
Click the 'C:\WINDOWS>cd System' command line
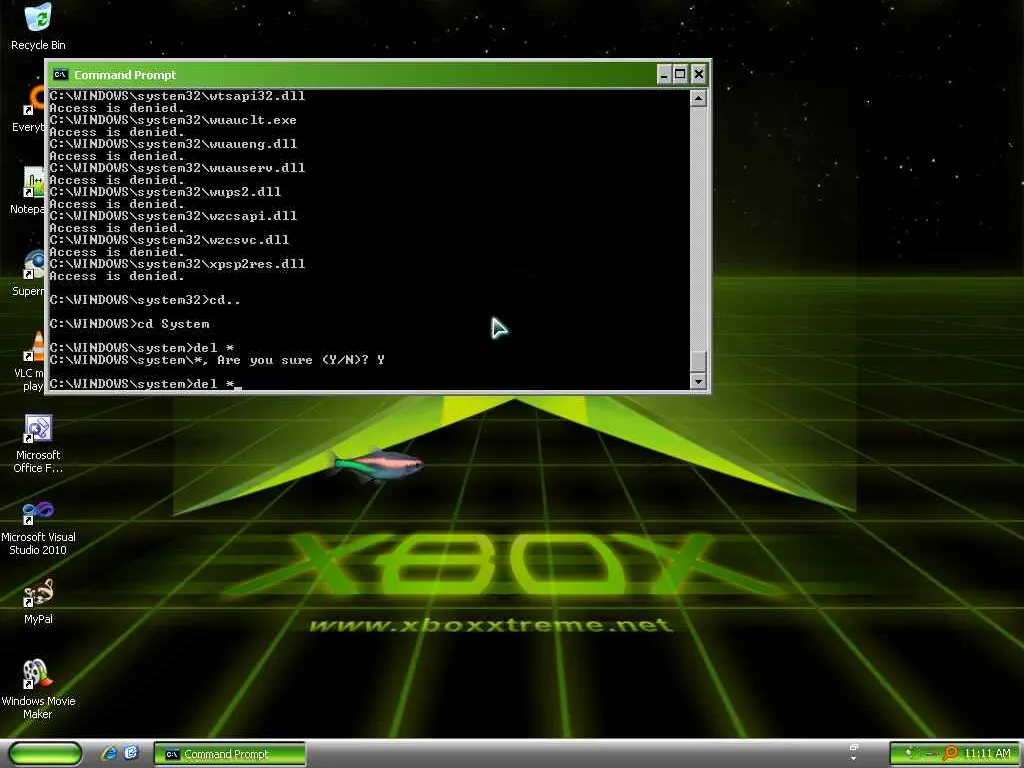(x=129, y=324)
